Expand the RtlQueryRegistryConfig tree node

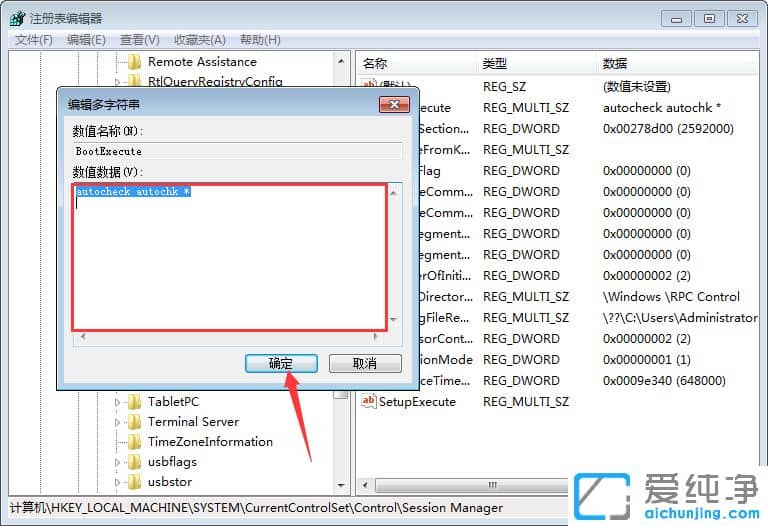(117, 81)
